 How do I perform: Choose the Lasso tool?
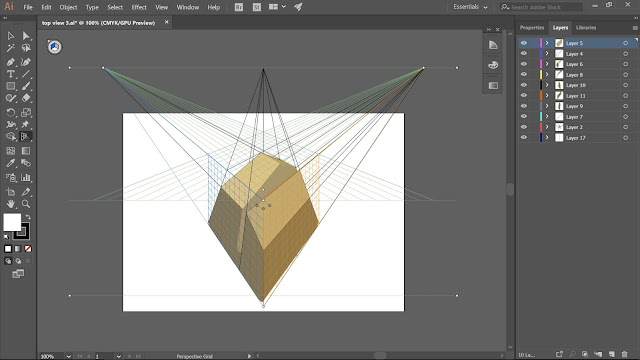pos(26,48)
